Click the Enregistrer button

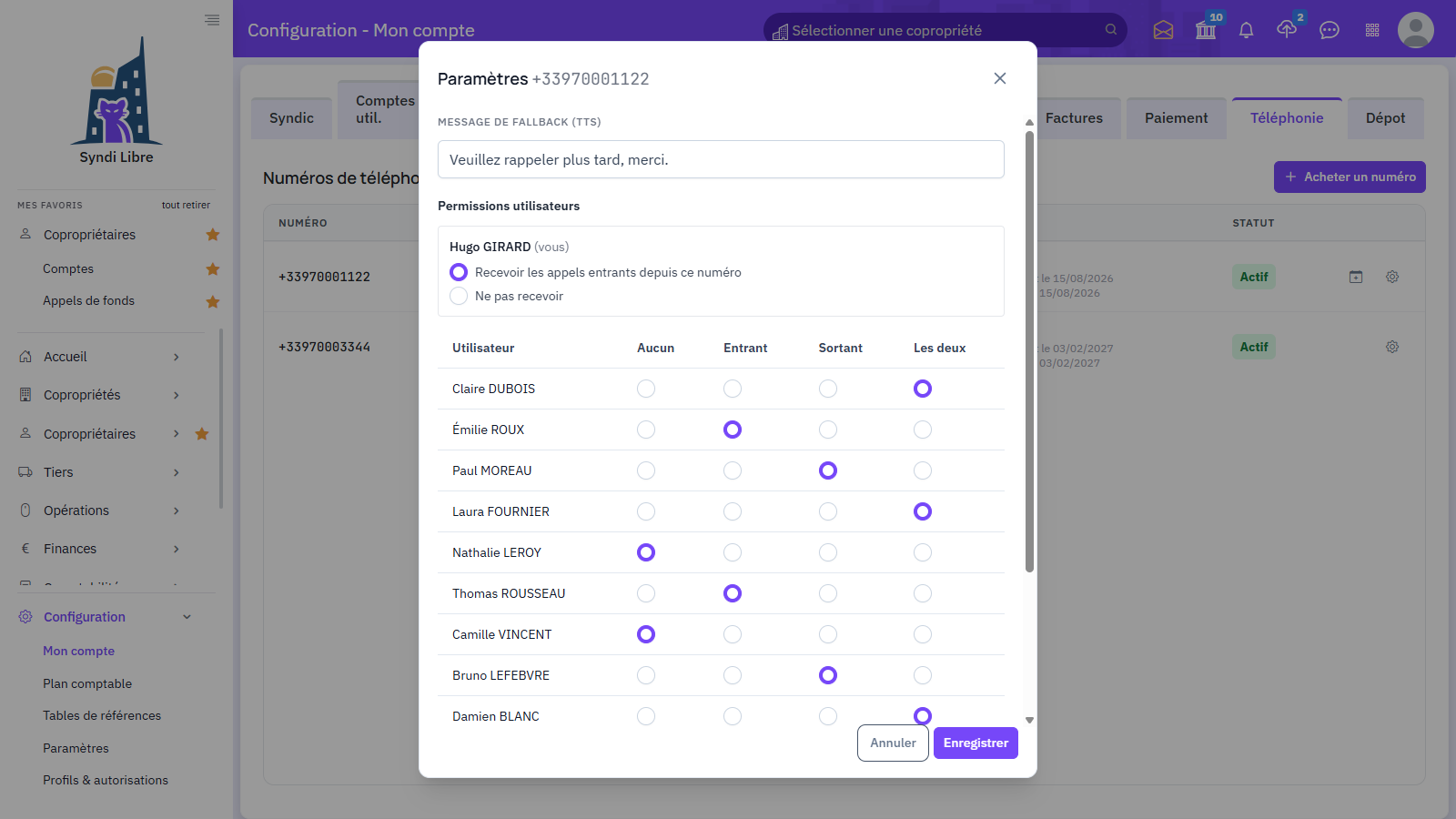pyautogui.click(x=976, y=743)
